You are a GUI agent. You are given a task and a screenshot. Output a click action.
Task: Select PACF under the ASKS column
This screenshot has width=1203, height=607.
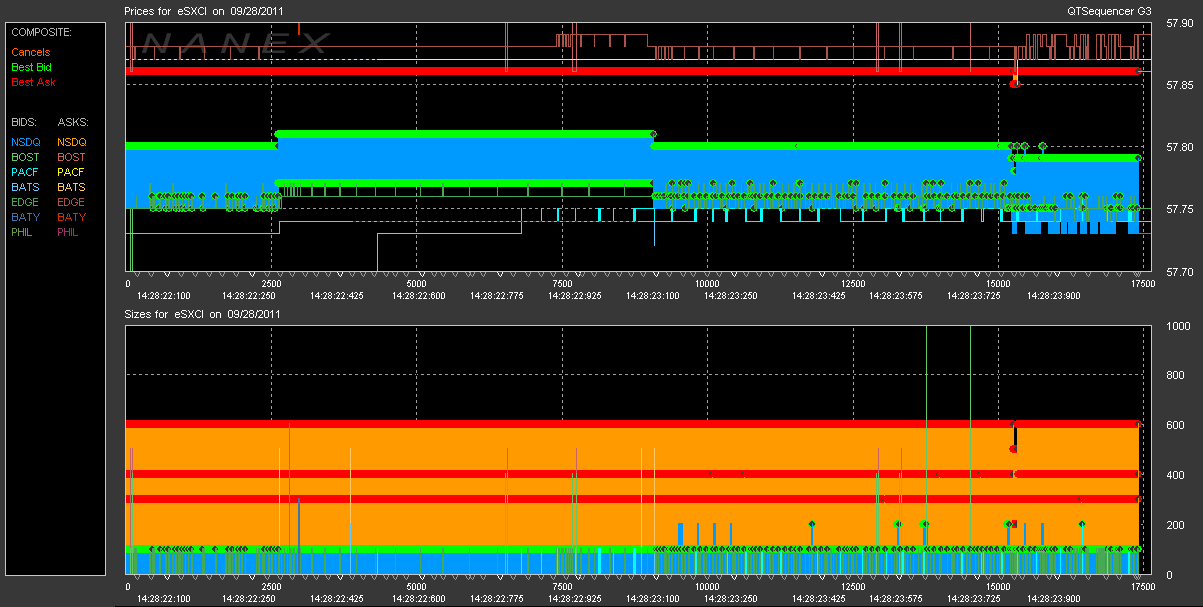pyautogui.click(x=72, y=172)
